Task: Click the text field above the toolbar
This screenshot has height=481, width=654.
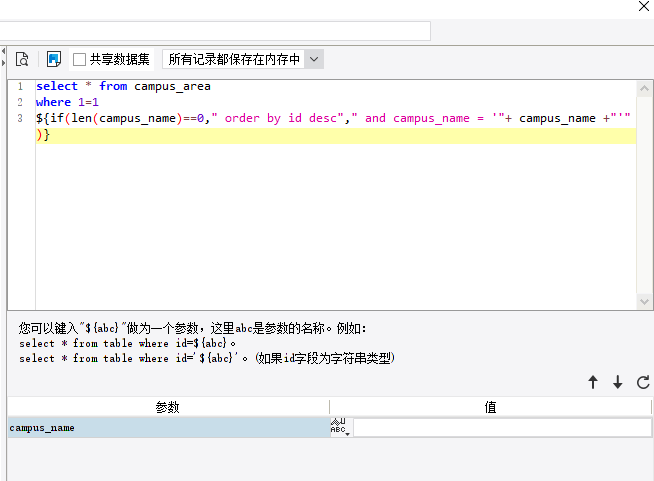Action: (x=215, y=31)
